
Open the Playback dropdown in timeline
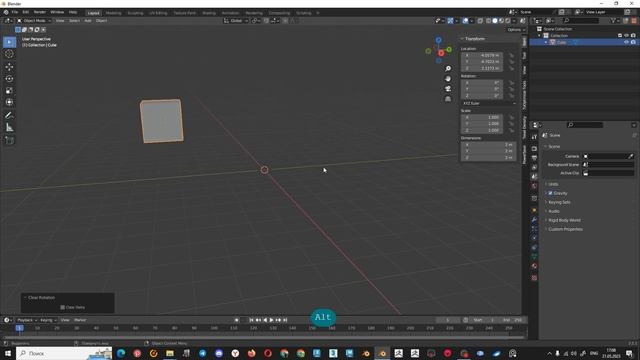point(27,320)
